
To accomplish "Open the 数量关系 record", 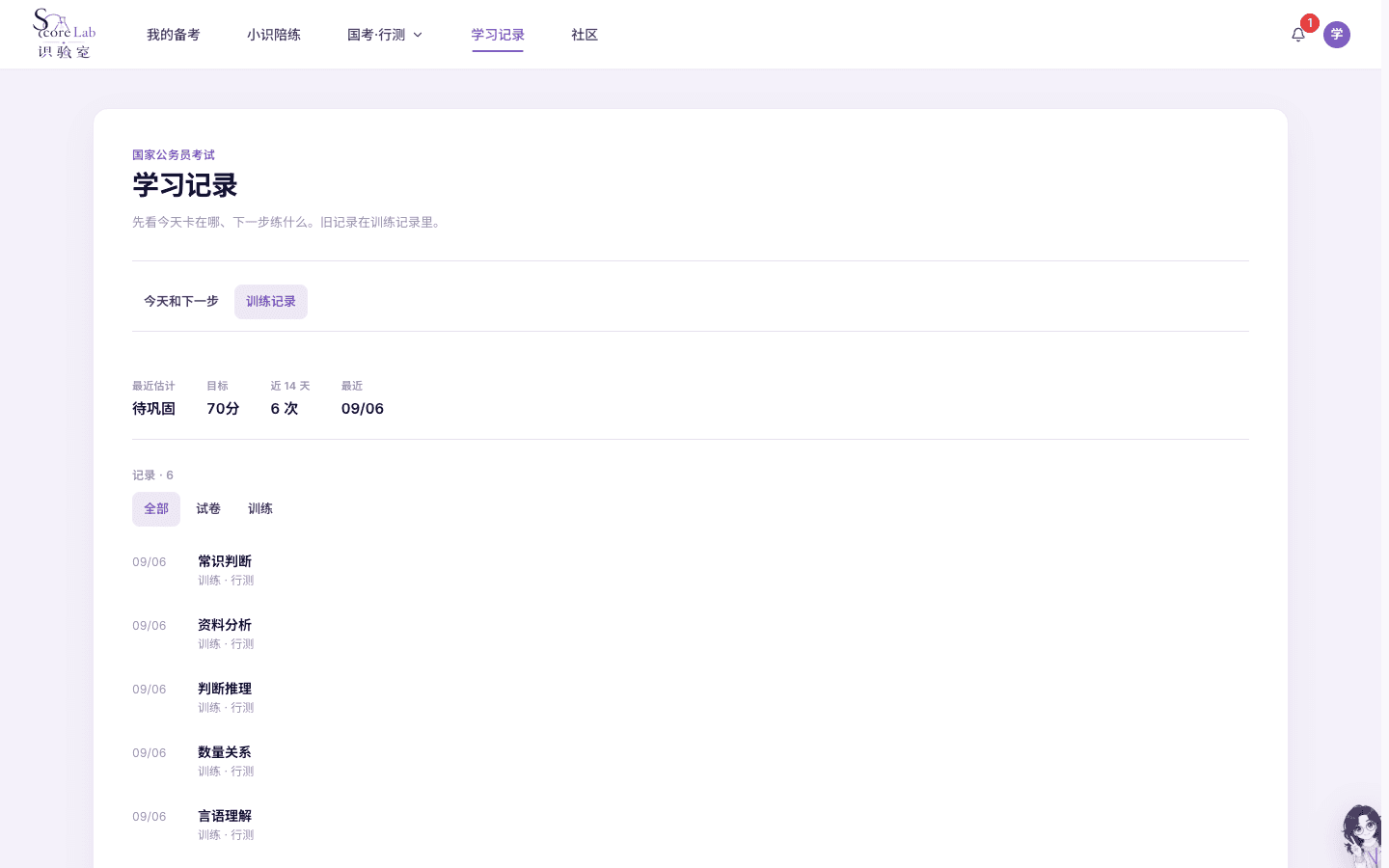I will point(691,761).
